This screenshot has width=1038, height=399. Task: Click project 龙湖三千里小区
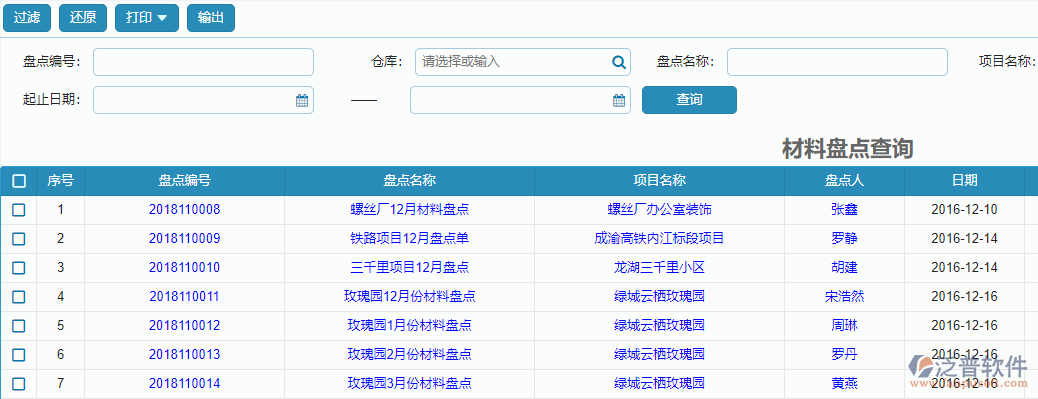point(659,268)
